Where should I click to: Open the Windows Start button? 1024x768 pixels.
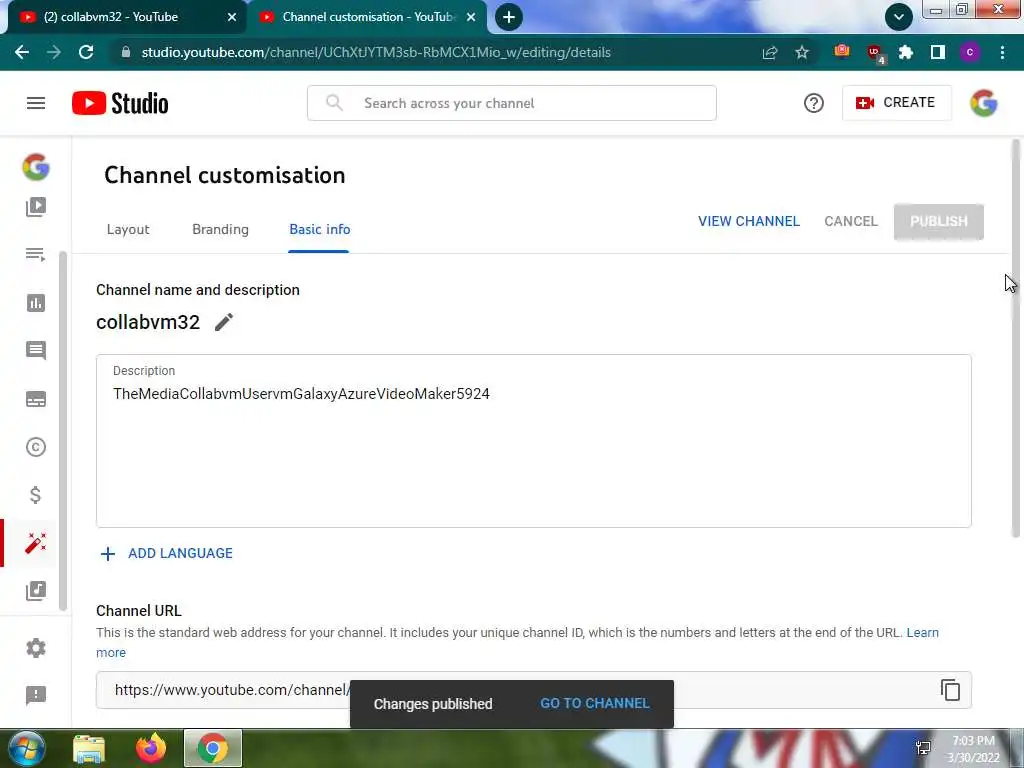click(x=27, y=748)
